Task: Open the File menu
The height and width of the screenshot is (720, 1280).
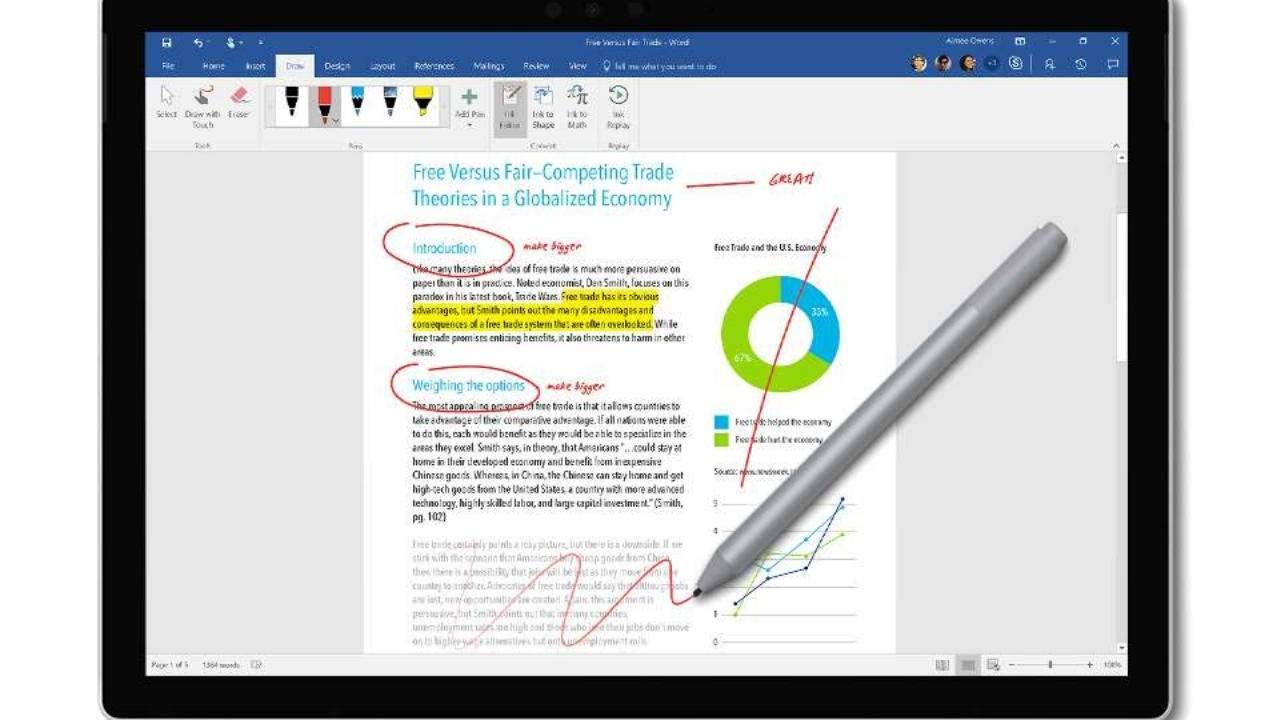Action: (x=167, y=65)
